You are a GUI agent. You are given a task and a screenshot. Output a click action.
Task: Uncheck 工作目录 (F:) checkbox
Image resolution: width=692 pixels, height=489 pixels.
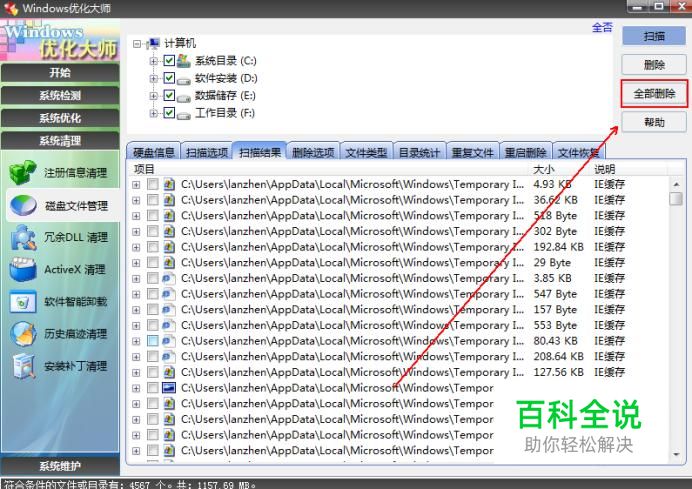click(169, 113)
